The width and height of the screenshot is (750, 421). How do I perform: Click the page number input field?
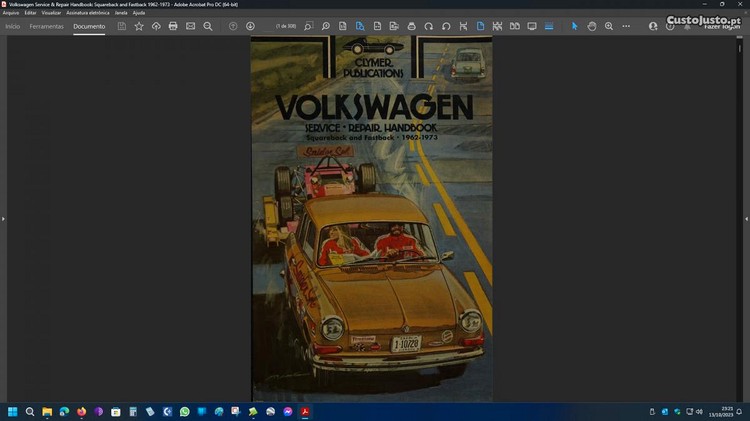(284, 26)
